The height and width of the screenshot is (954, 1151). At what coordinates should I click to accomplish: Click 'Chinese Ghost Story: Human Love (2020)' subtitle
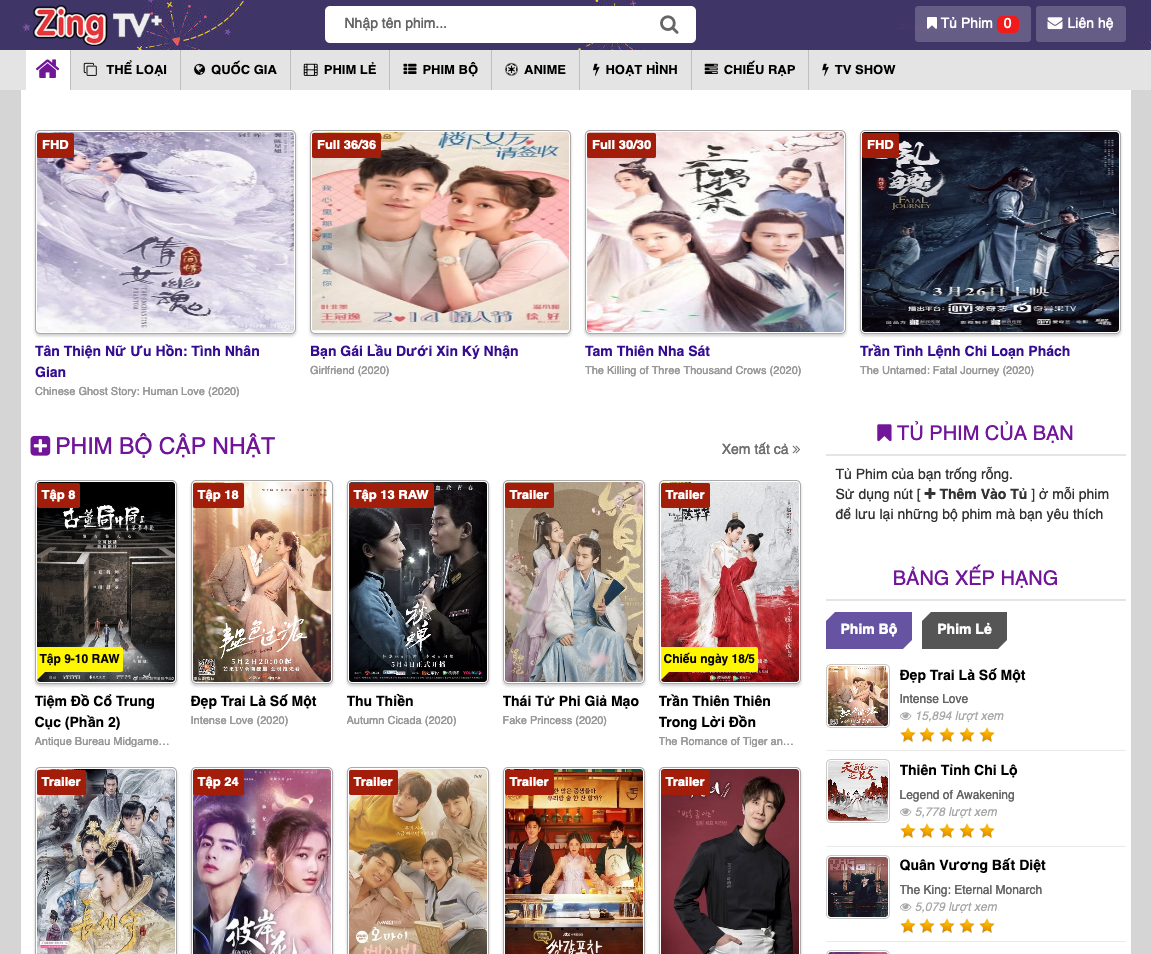[x=137, y=391]
